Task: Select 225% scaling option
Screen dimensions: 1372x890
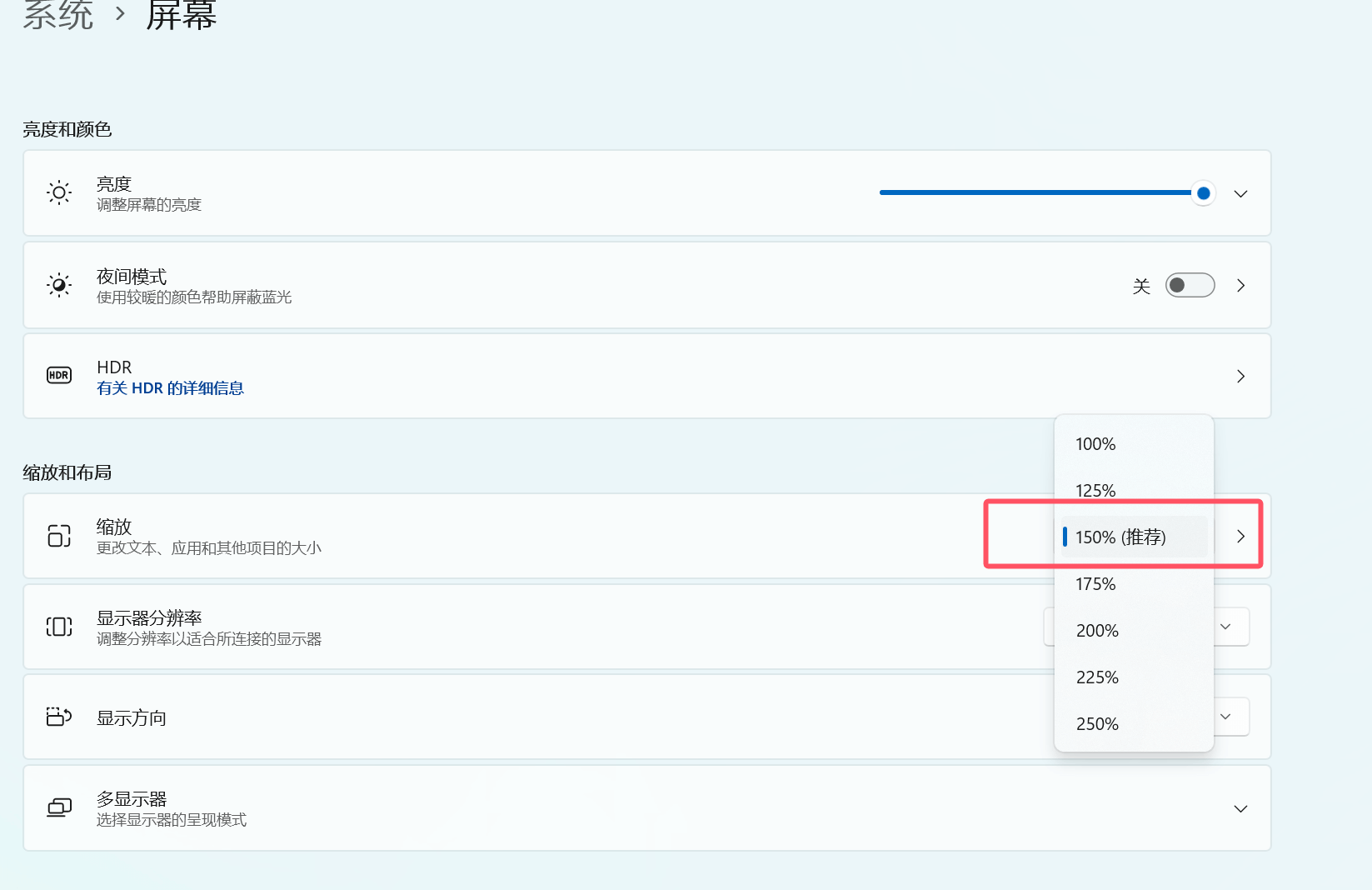Action: pyautogui.click(x=1134, y=677)
